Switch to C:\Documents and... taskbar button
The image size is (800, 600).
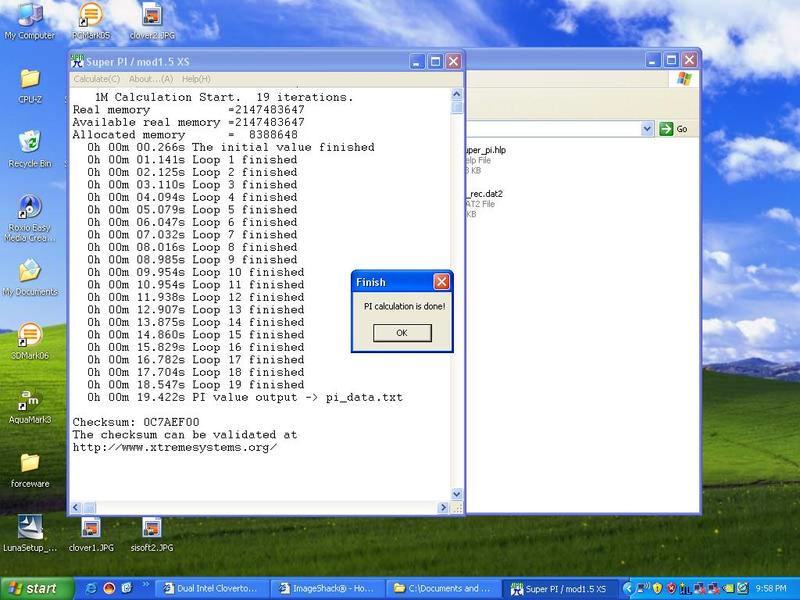pos(443,589)
